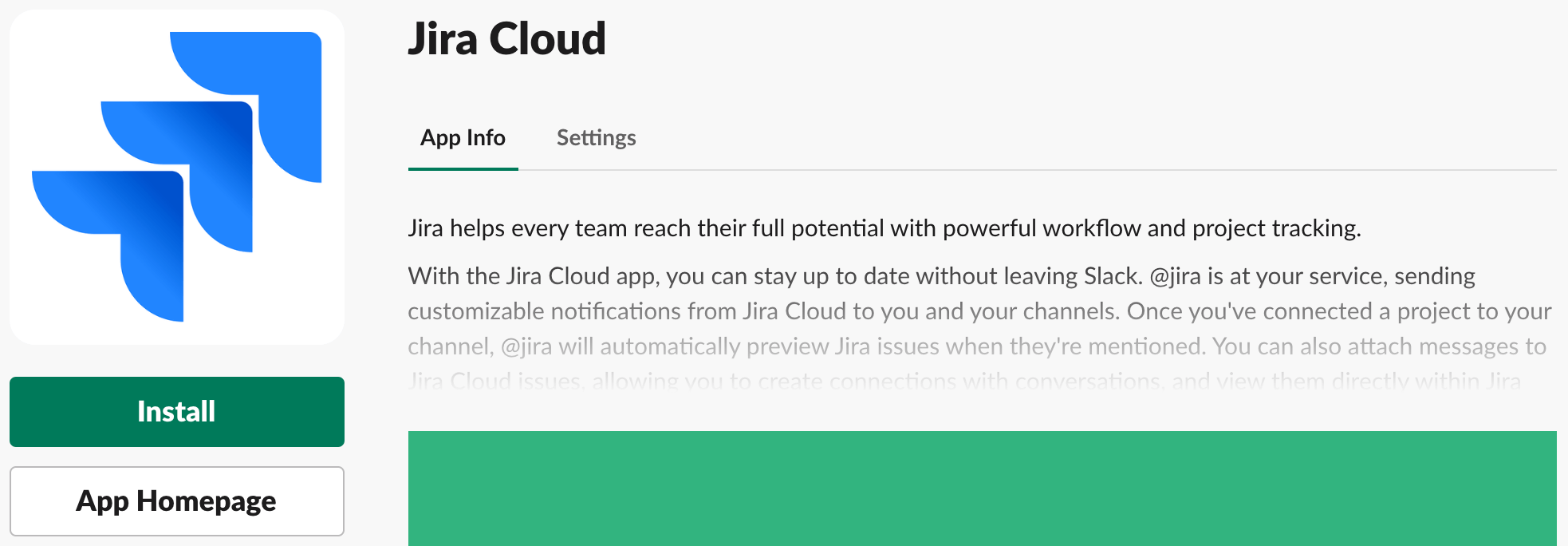Click Install to add Jira Cloud

(176, 411)
